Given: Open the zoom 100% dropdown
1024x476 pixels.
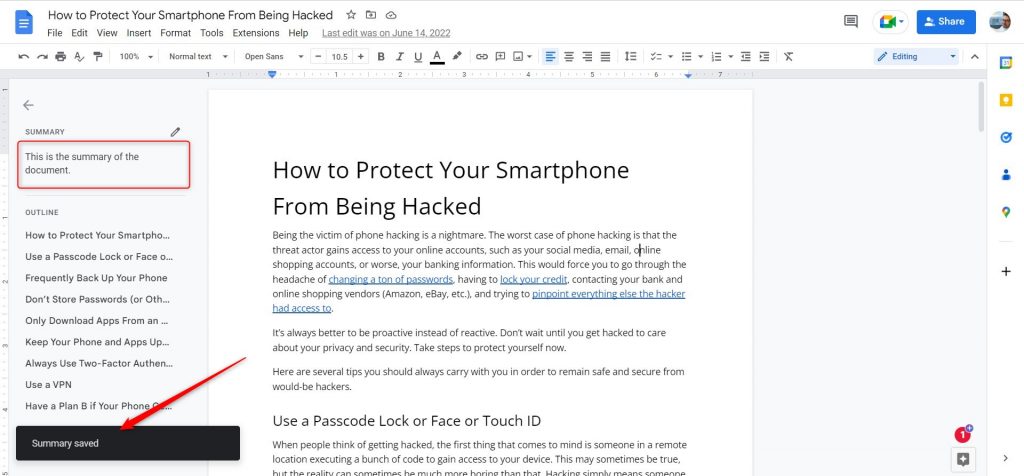Looking at the screenshot, I should [136, 57].
